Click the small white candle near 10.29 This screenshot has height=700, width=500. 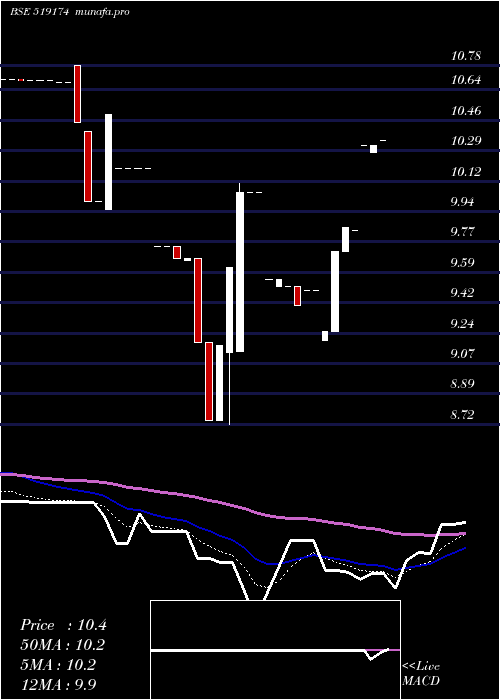click(x=373, y=149)
